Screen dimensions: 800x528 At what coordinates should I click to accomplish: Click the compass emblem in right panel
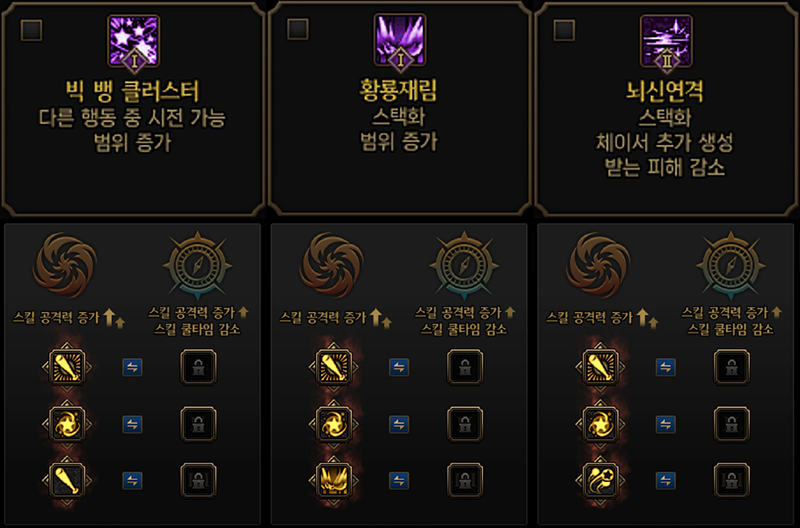(x=731, y=266)
